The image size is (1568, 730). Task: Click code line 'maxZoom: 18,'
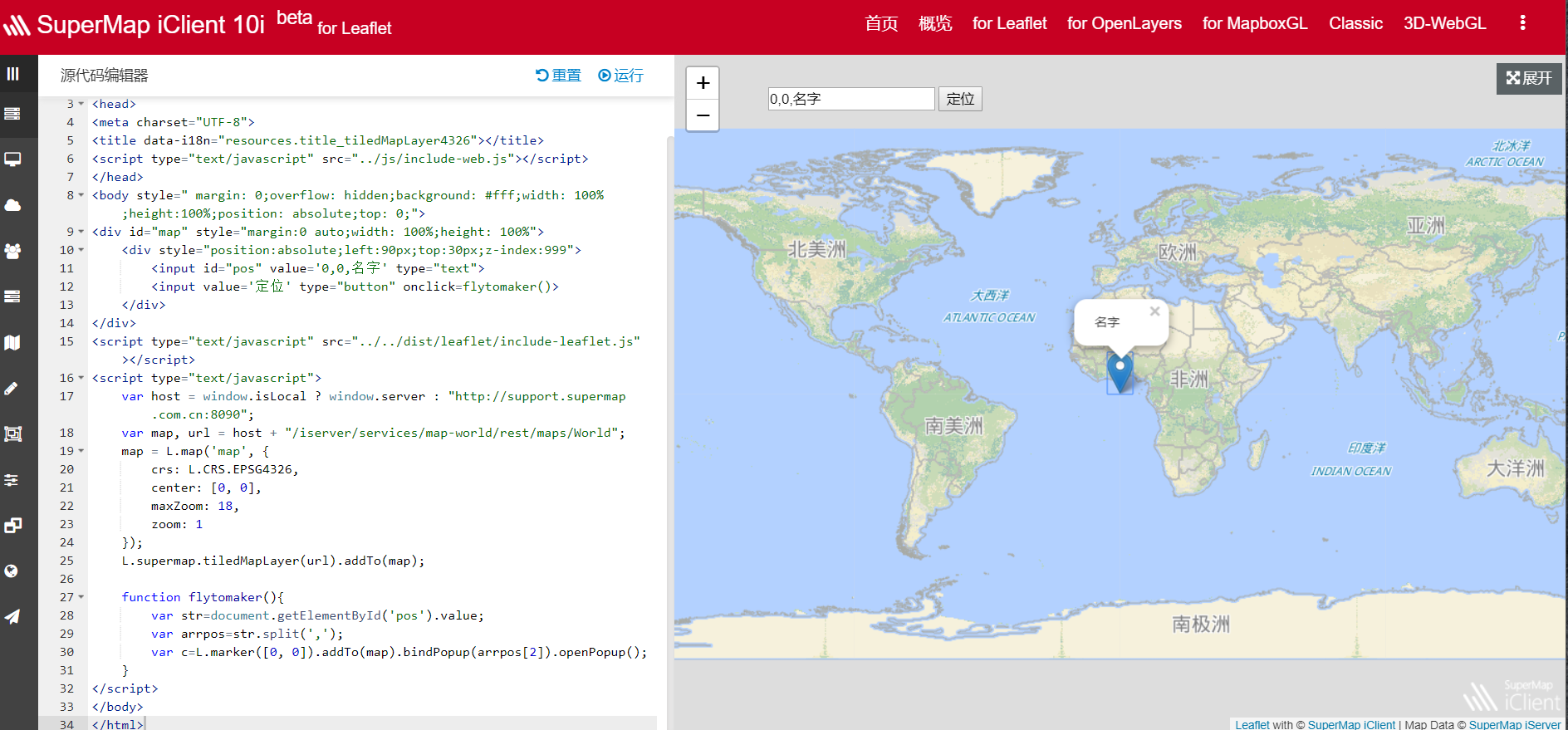(x=194, y=506)
